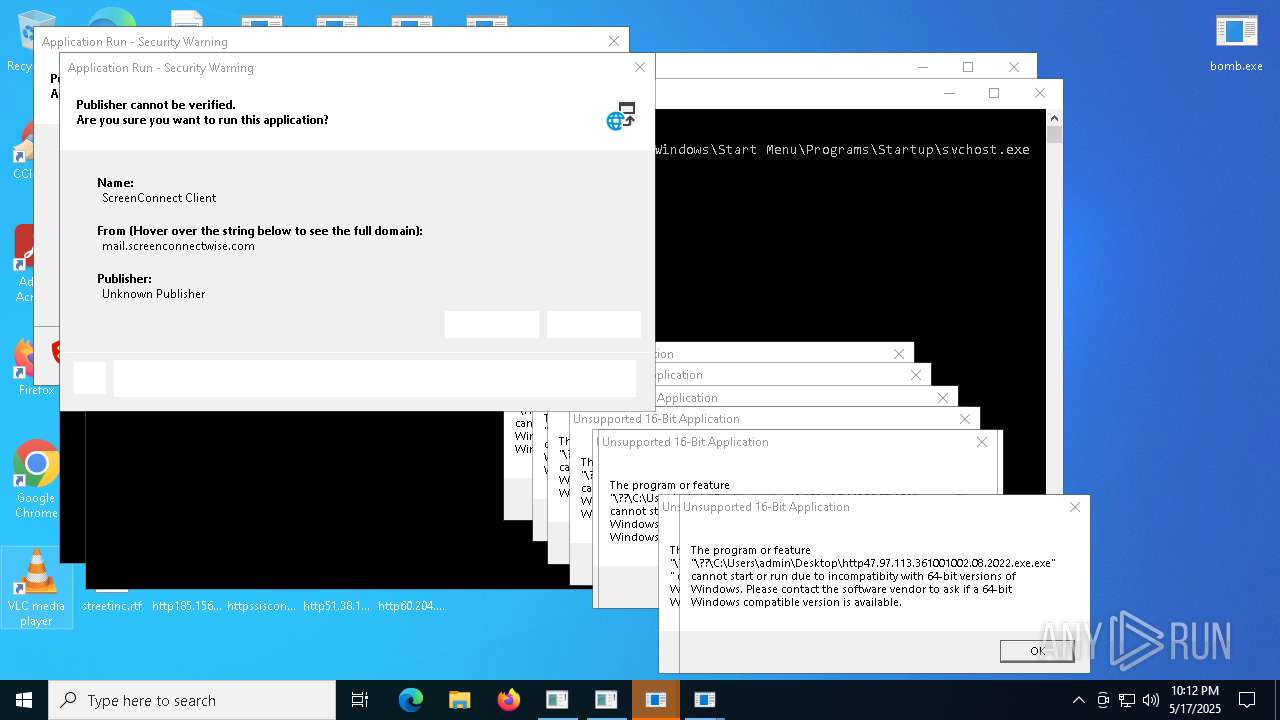The width and height of the screenshot is (1280, 720).
Task: Open network settings tray icon
Action: coord(1127,700)
